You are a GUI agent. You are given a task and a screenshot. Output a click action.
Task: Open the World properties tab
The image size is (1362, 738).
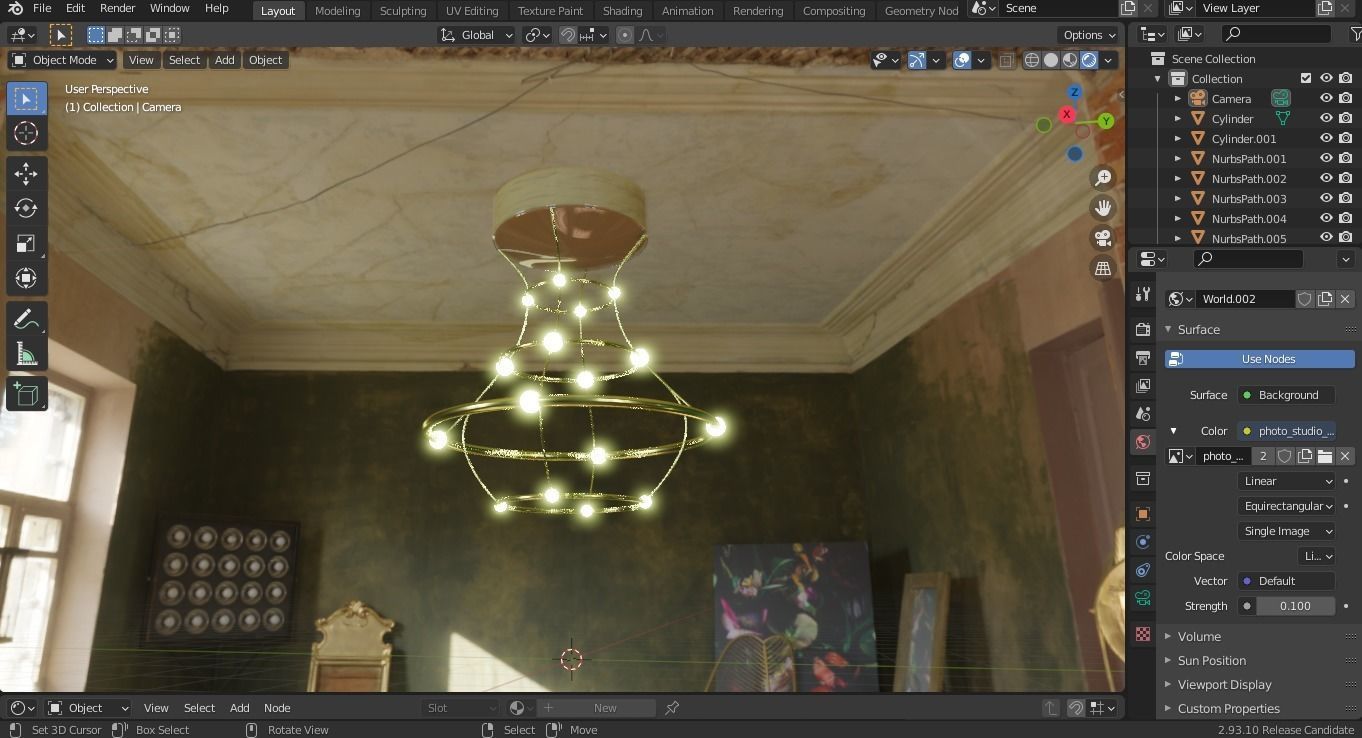[1143, 442]
